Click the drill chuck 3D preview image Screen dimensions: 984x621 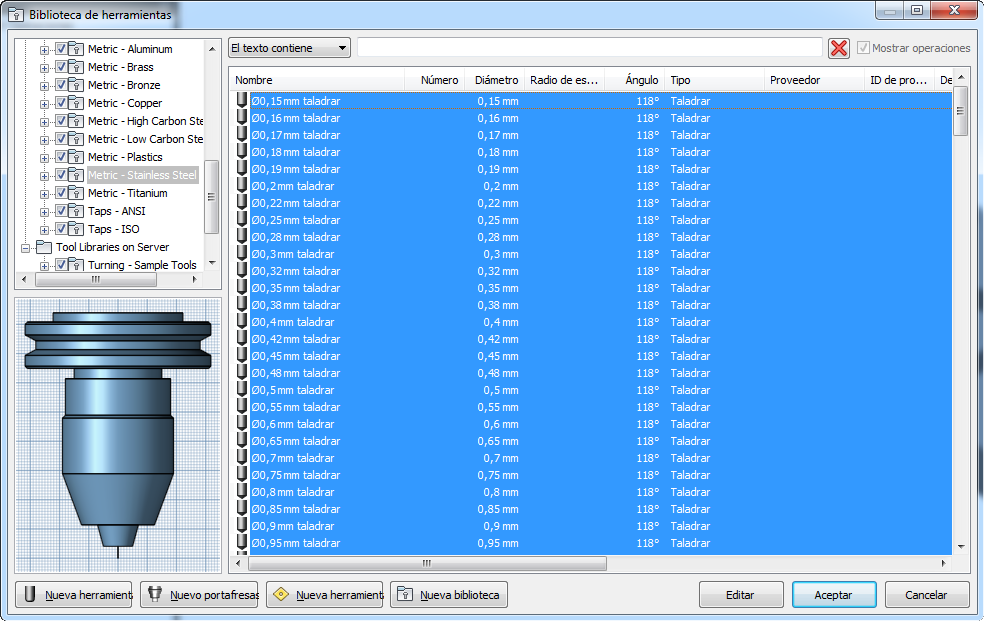click(118, 435)
